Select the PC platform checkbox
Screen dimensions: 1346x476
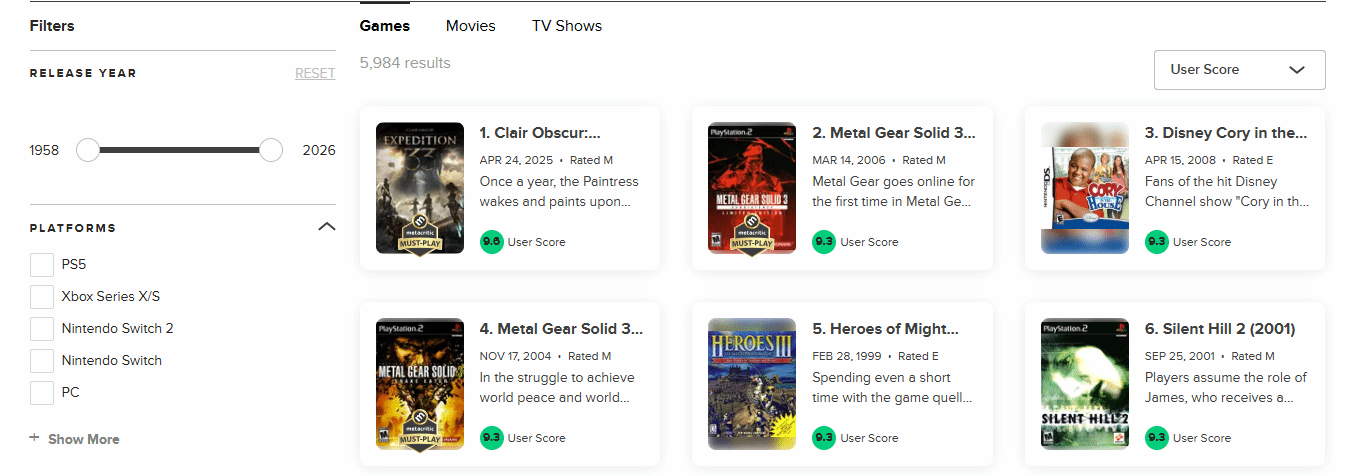tap(42, 393)
